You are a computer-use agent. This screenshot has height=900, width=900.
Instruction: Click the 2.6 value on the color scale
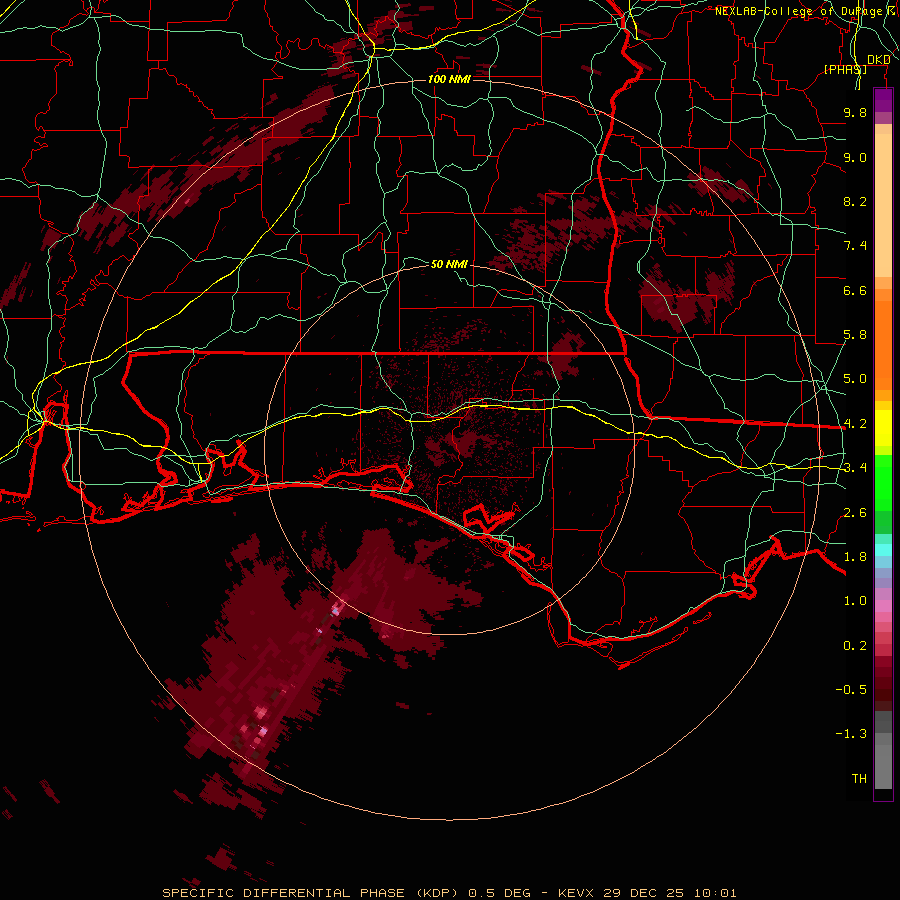(x=855, y=513)
